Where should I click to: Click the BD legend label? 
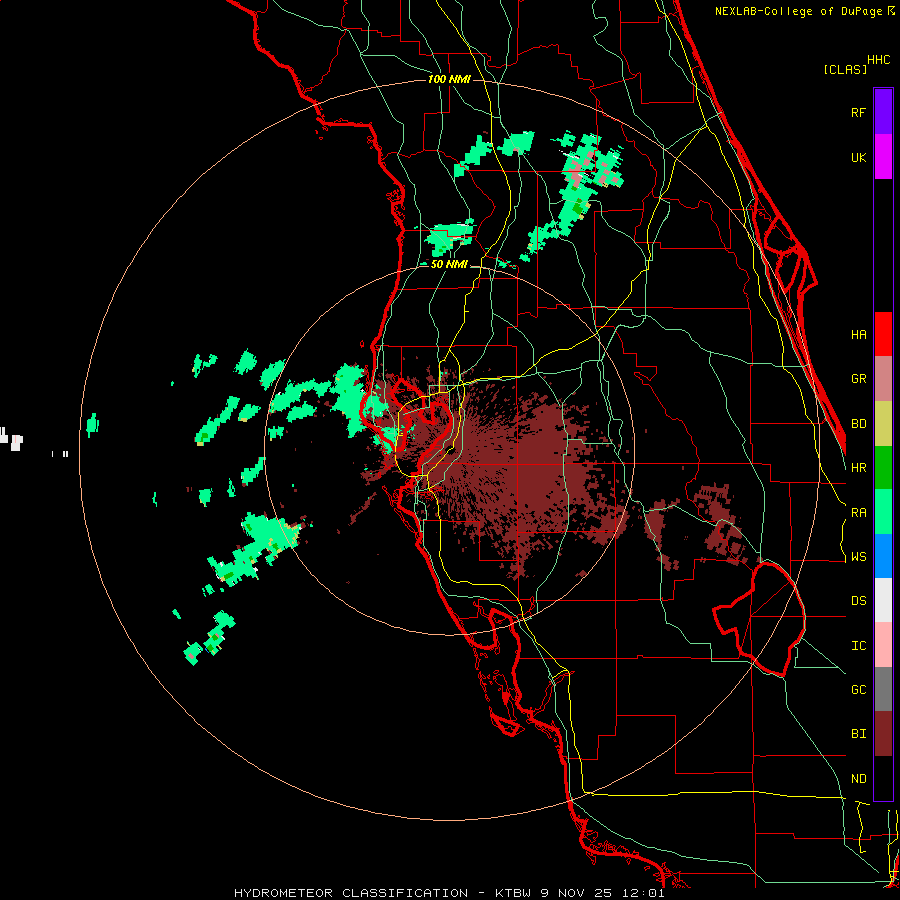coord(858,424)
